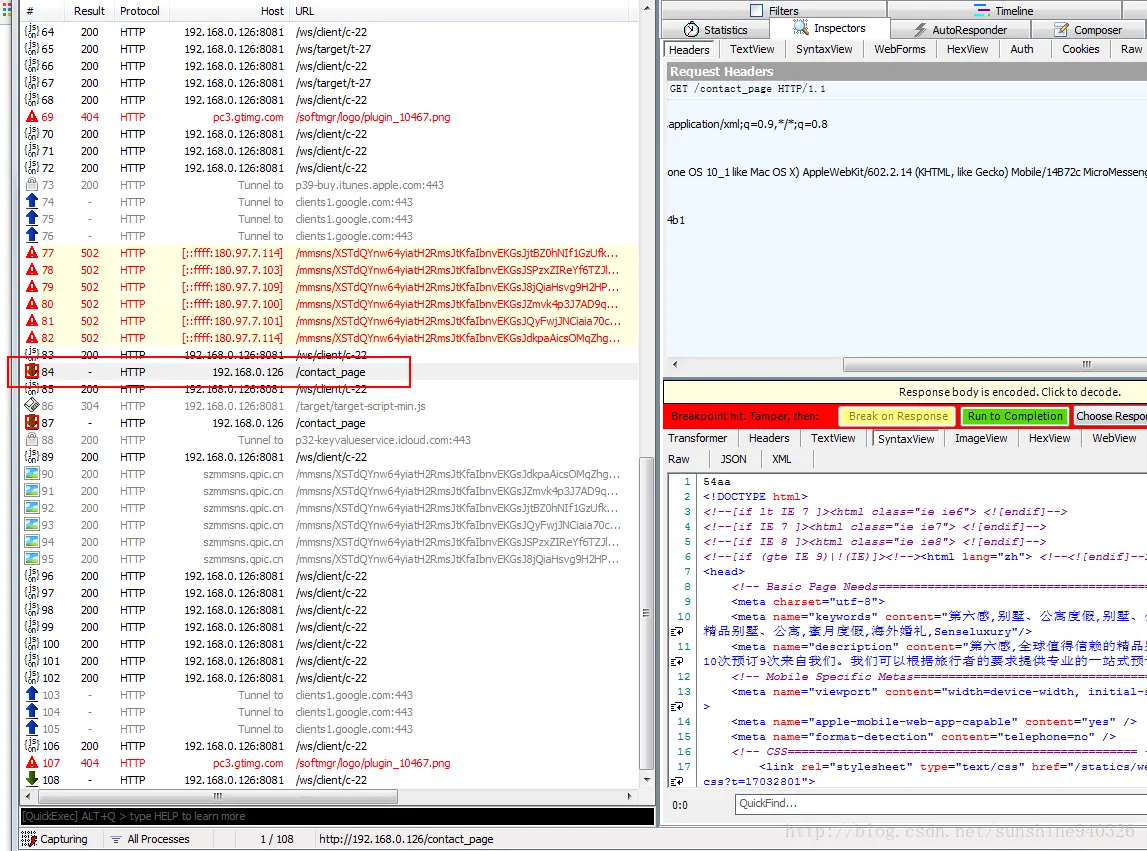Image resolution: width=1147 pixels, height=851 pixels.
Task: Click the Response body is encoded bar
Action: [x=905, y=392]
